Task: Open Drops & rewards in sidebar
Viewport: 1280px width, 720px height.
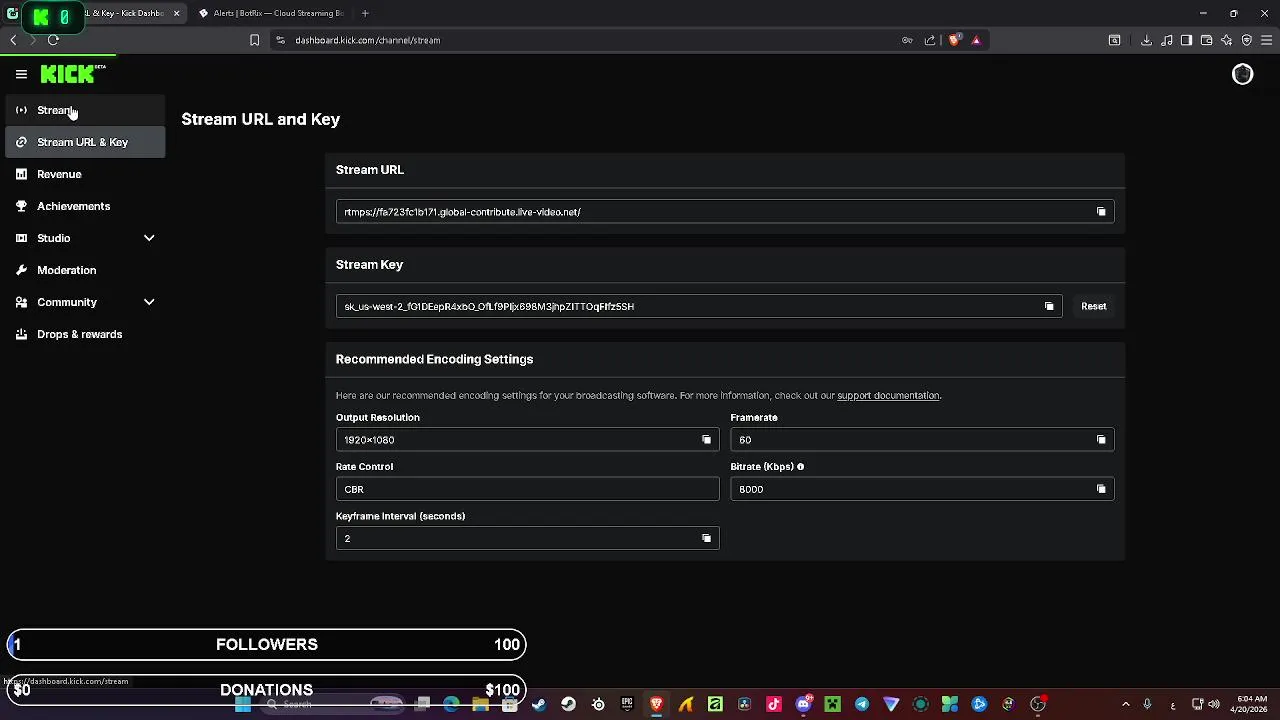Action: point(83,334)
